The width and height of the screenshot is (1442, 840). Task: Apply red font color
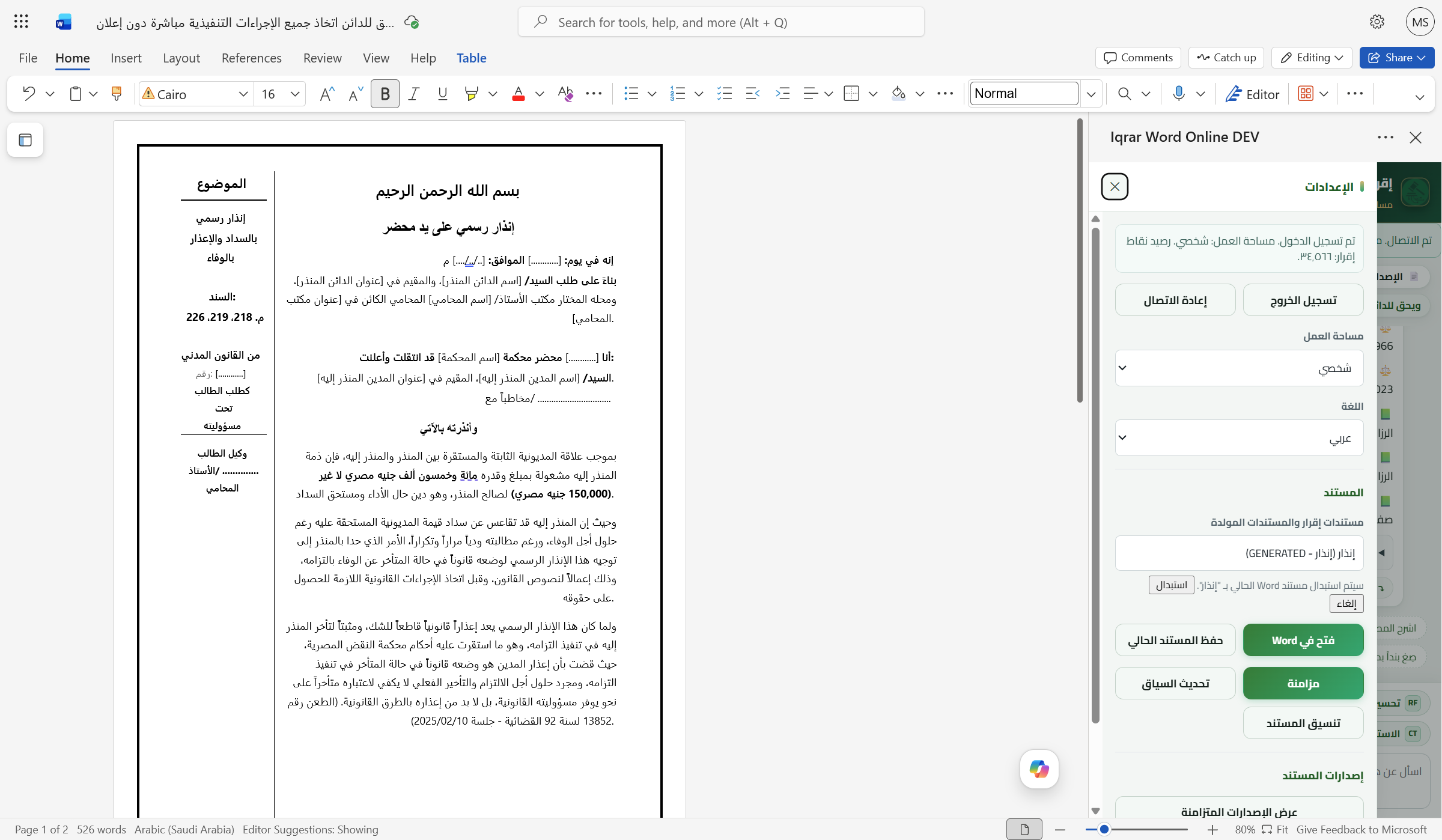pyautogui.click(x=519, y=94)
